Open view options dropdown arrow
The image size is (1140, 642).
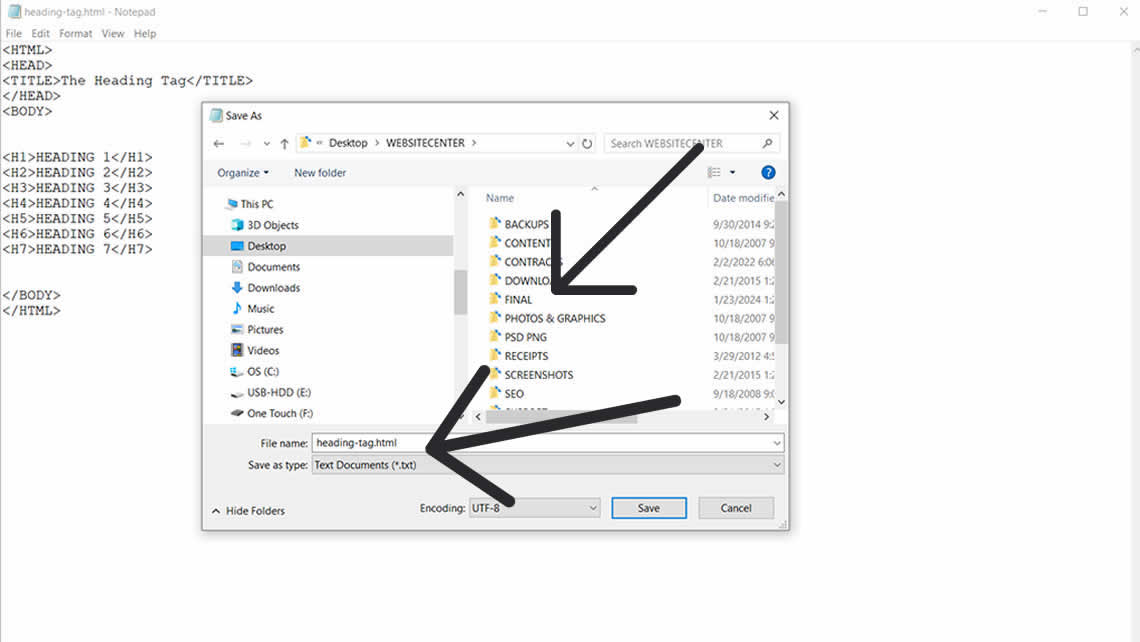coord(732,172)
